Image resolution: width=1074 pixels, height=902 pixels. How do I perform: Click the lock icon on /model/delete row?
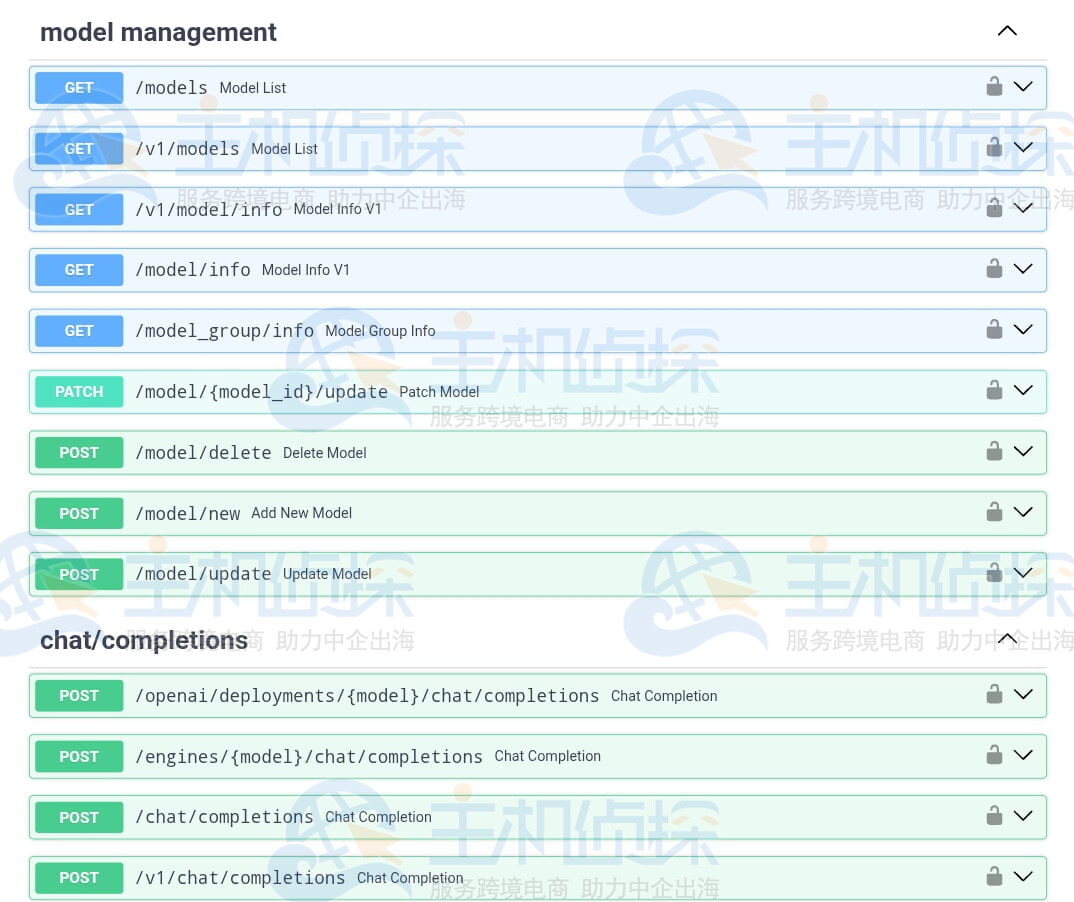(994, 452)
